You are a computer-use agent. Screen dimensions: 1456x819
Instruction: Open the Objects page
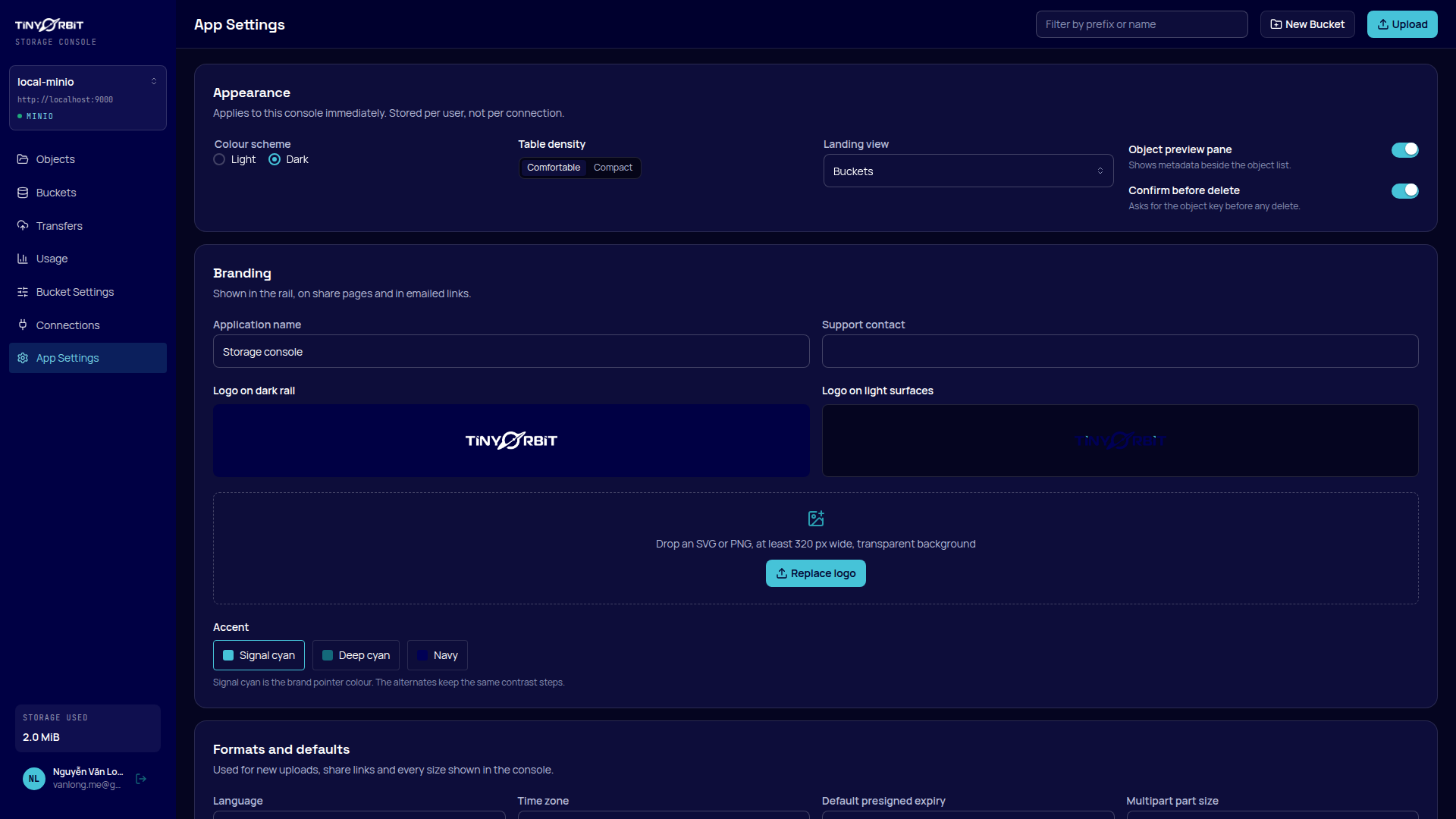[x=88, y=159]
